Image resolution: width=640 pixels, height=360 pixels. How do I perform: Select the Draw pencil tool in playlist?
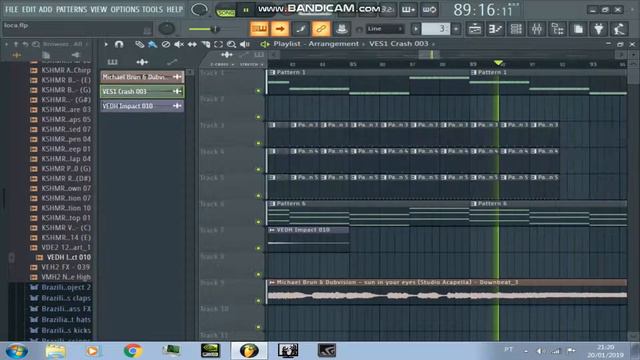point(140,44)
